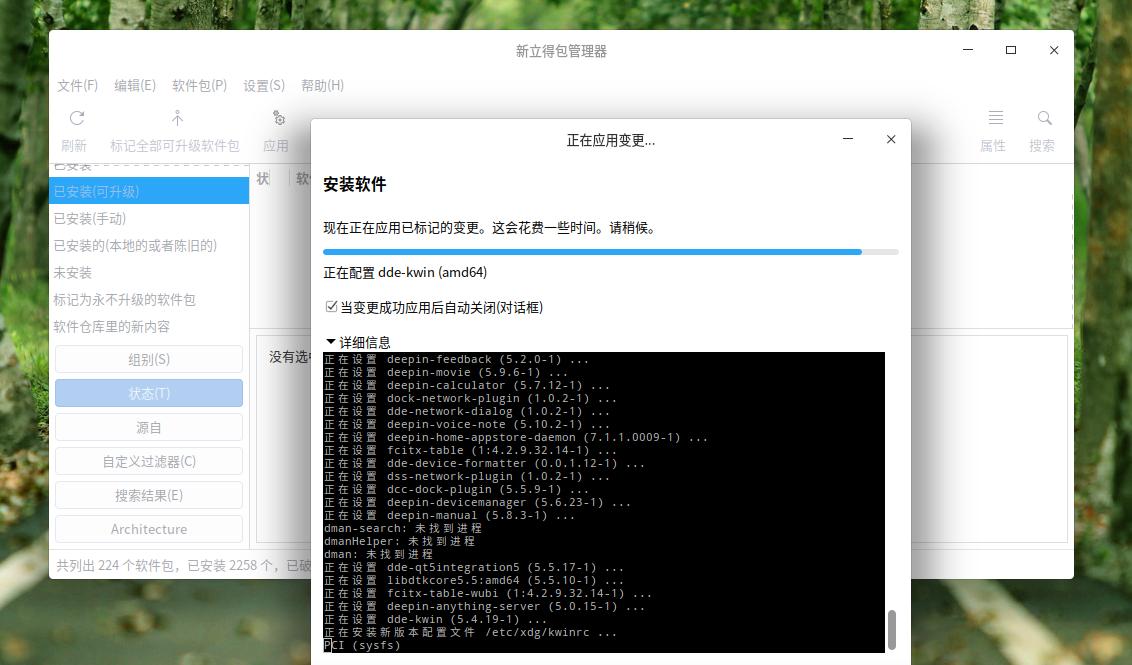This screenshot has width=1132, height=665.
Task: Click the Architecture filter button
Action: coord(148,528)
